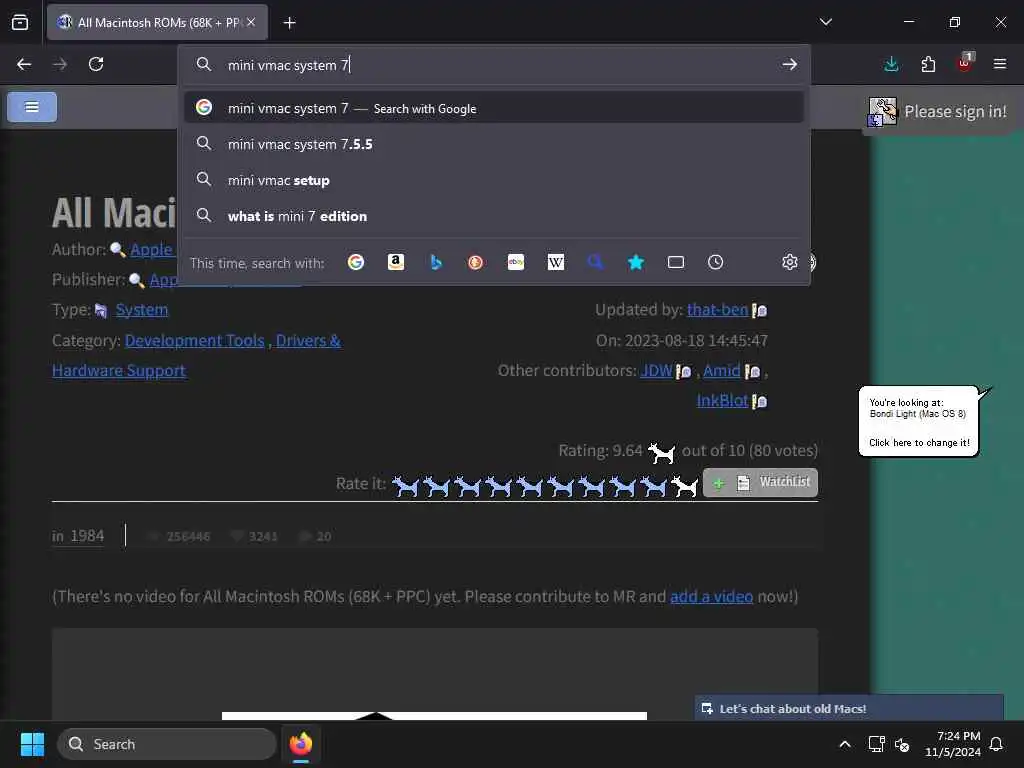This screenshot has height=768, width=1024.
Task: Select suggestion 'mini vmac system 7.5.5'
Action: [x=494, y=144]
